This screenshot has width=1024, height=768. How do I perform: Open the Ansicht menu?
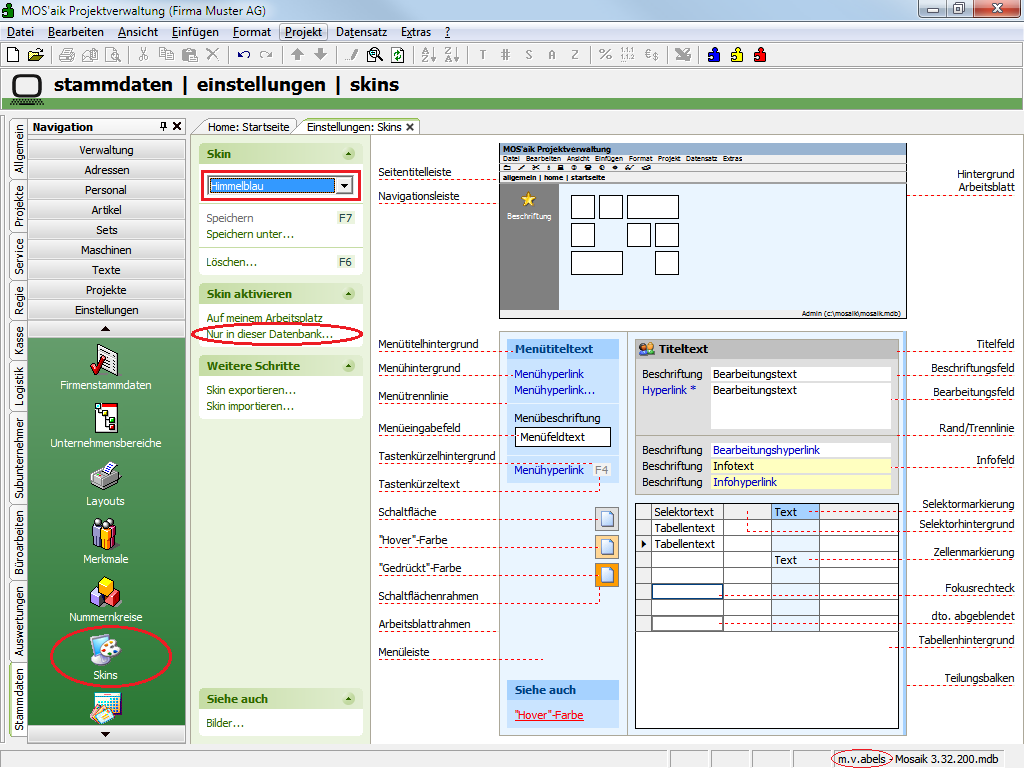tap(138, 32)
